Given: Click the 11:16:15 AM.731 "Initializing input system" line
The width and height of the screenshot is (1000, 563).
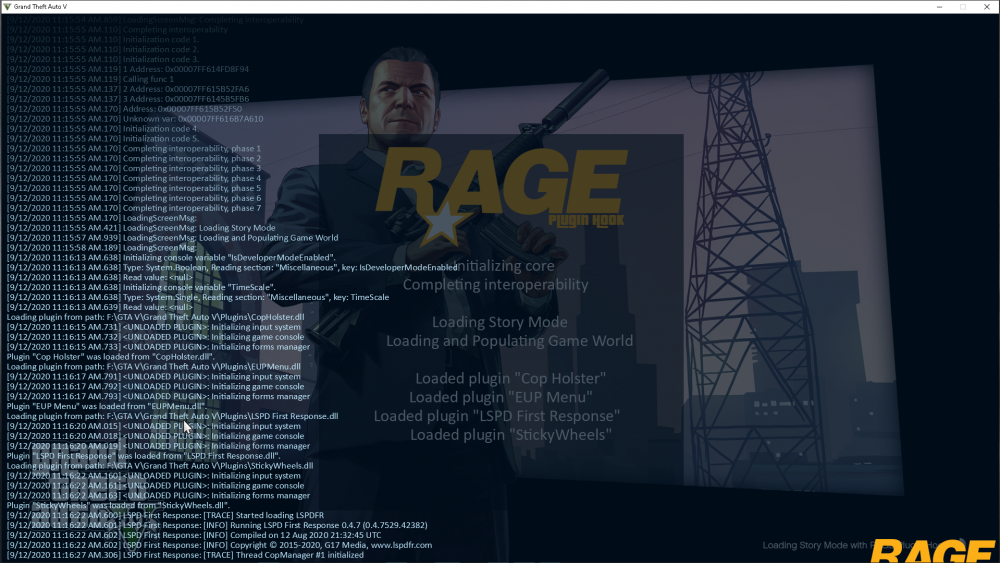Looking at the screenshot, I should click(x=153, y=327).
